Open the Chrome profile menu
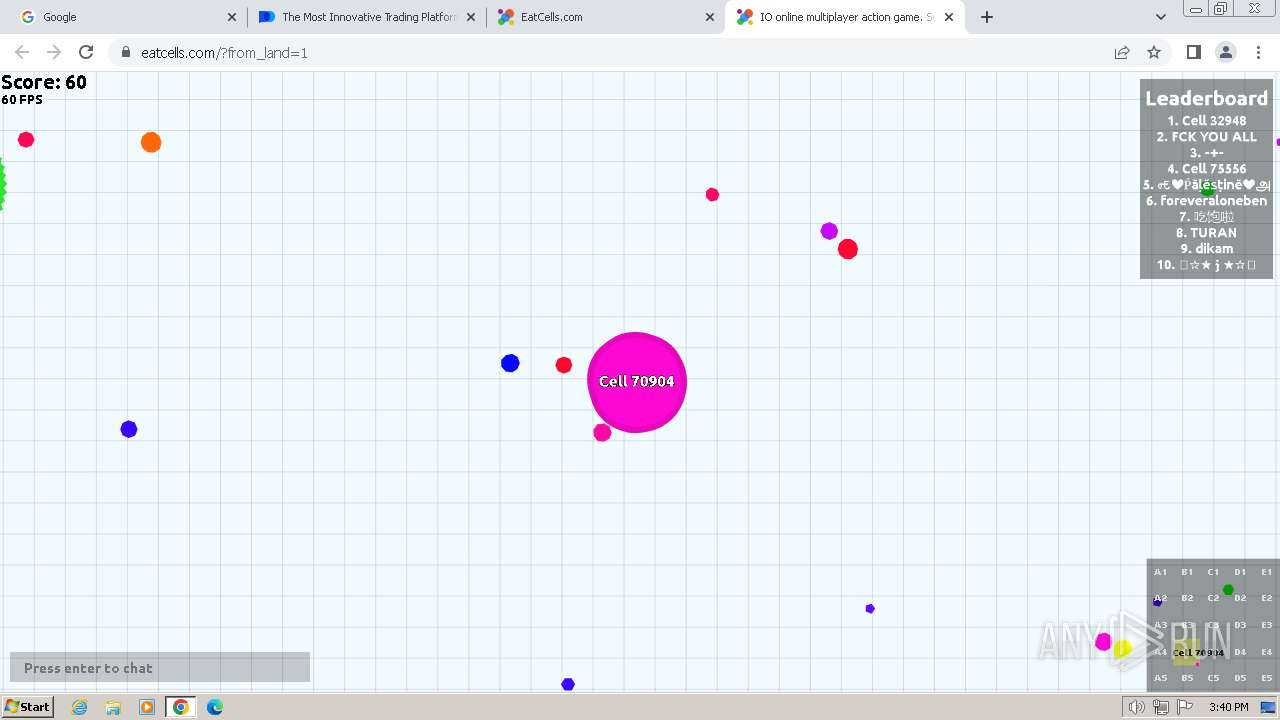Image resolution: width=1280 pixels, height=720 pixels. (x=1226, y=52)
